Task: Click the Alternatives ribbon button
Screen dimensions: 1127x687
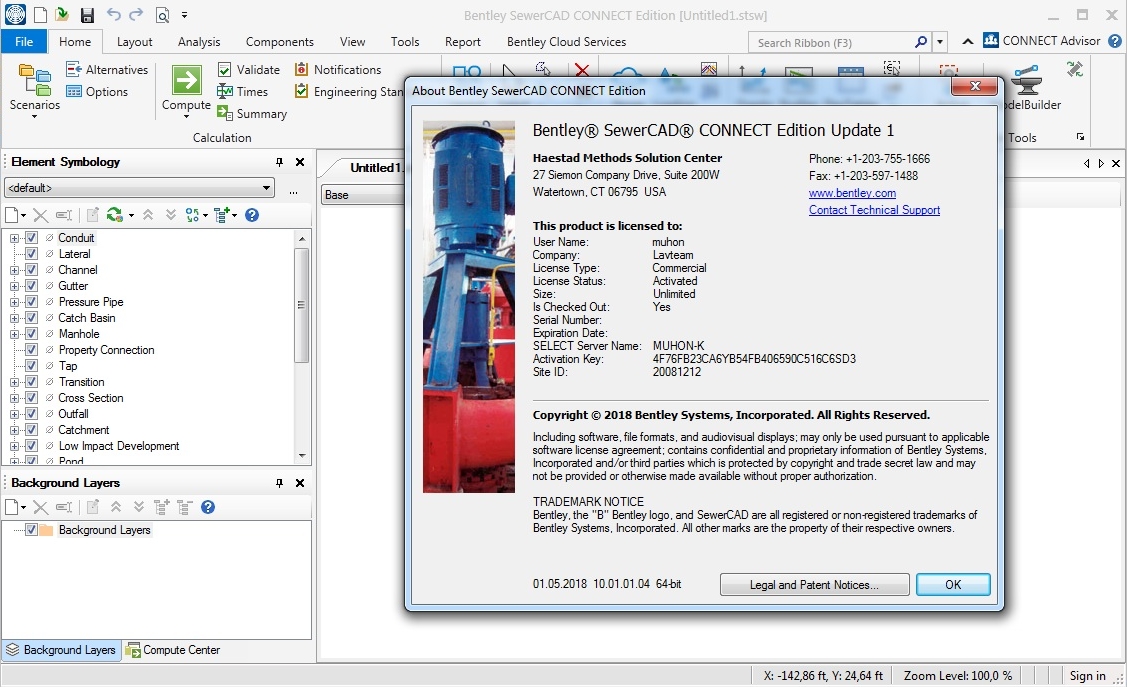Action: [106, 70]
